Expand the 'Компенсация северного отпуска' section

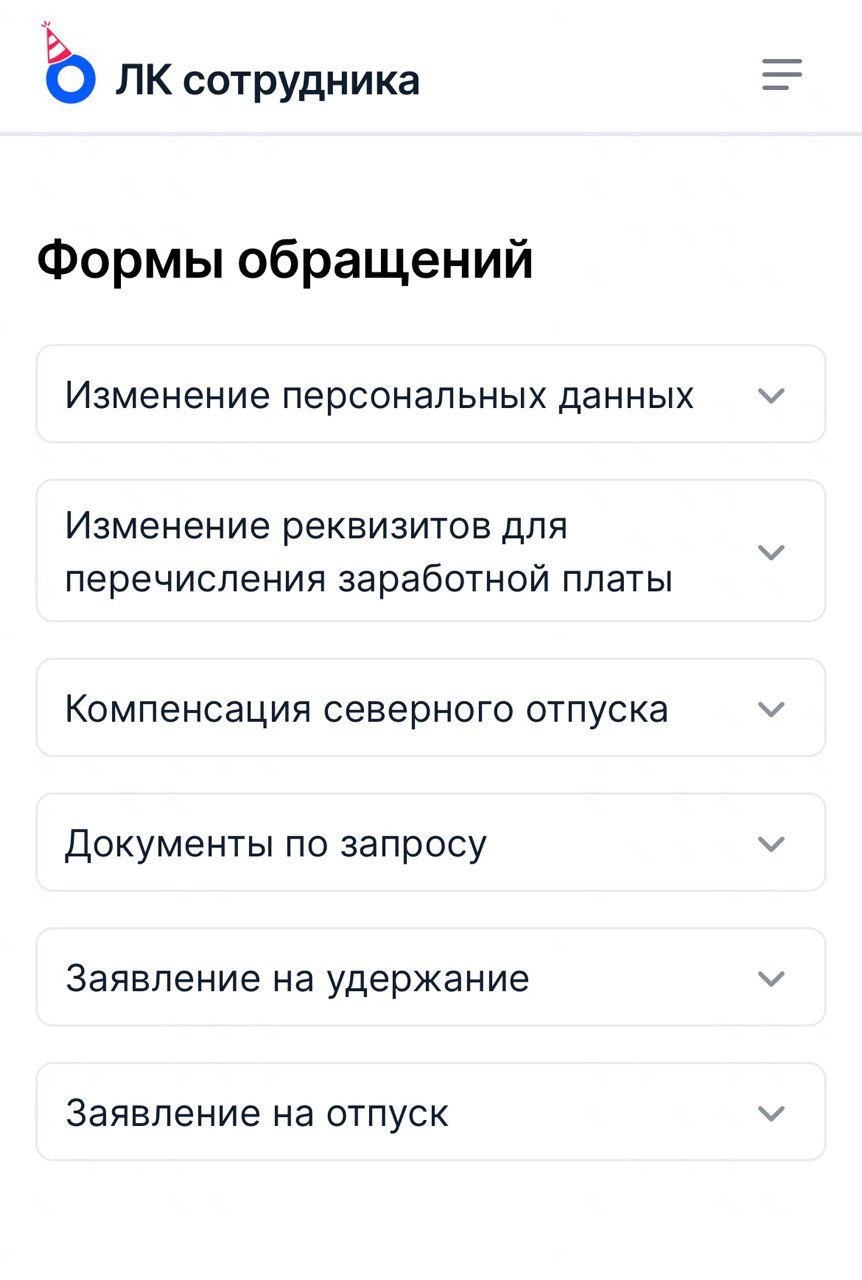(x=430, y=707)
